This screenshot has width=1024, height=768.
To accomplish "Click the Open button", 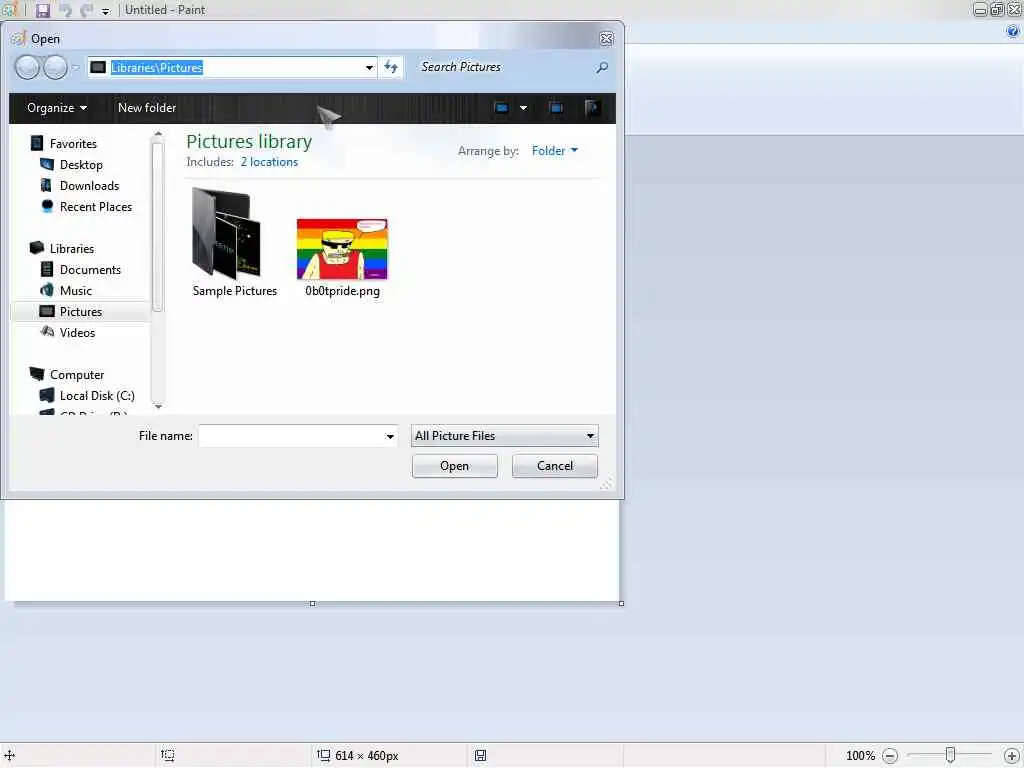I will (455, 466).
